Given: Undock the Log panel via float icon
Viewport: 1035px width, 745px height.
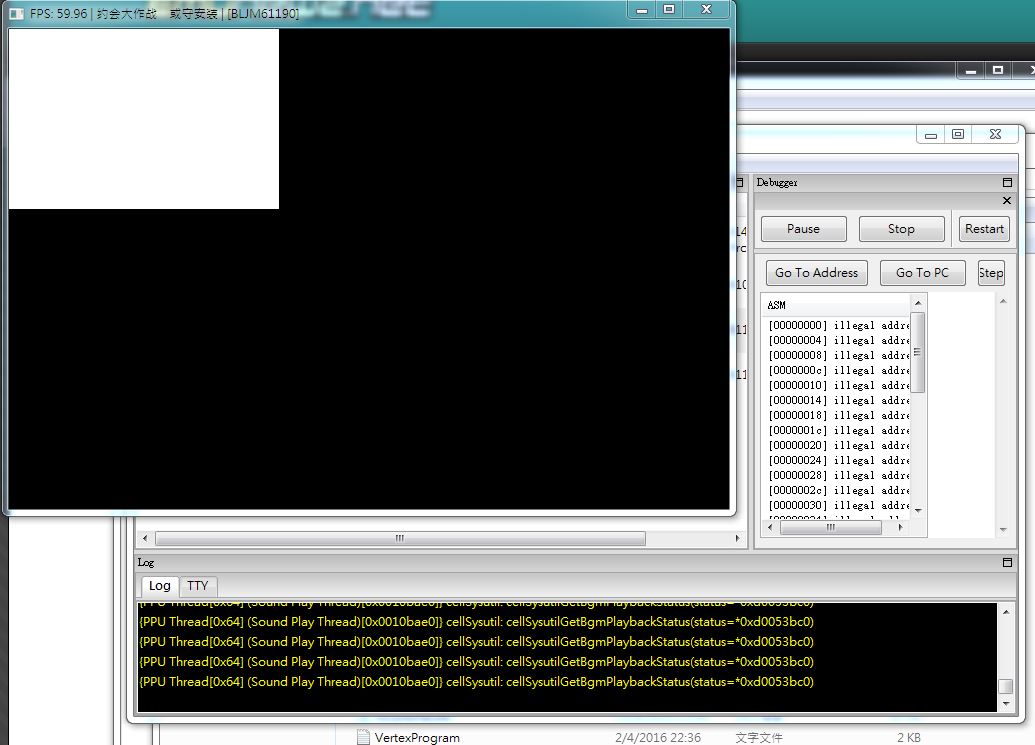Looking at the screenshot, I should (x=1007, y=563).
